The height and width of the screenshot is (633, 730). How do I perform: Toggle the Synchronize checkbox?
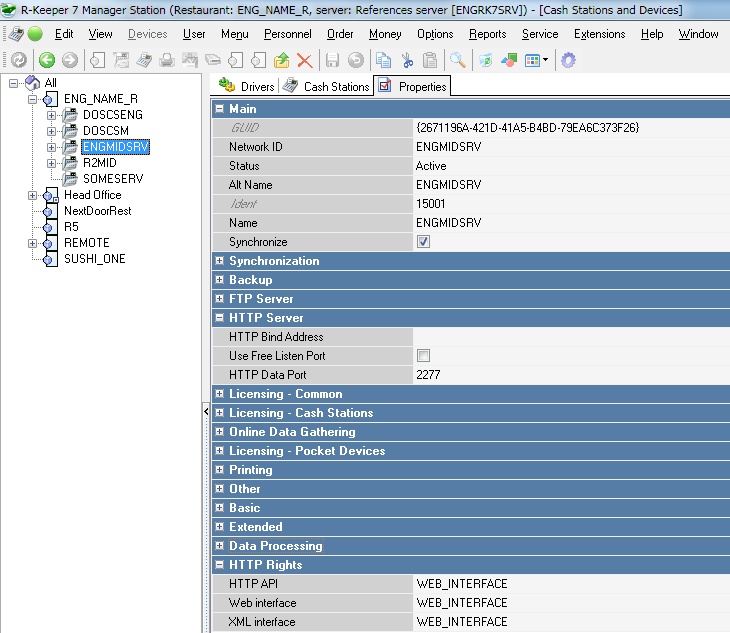click(423, 242)
